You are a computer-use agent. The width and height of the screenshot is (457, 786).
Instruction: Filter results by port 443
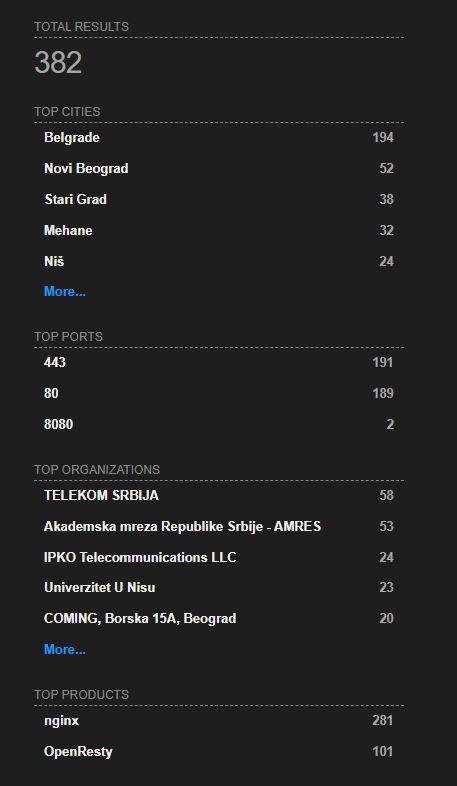(x=55, y=362)
